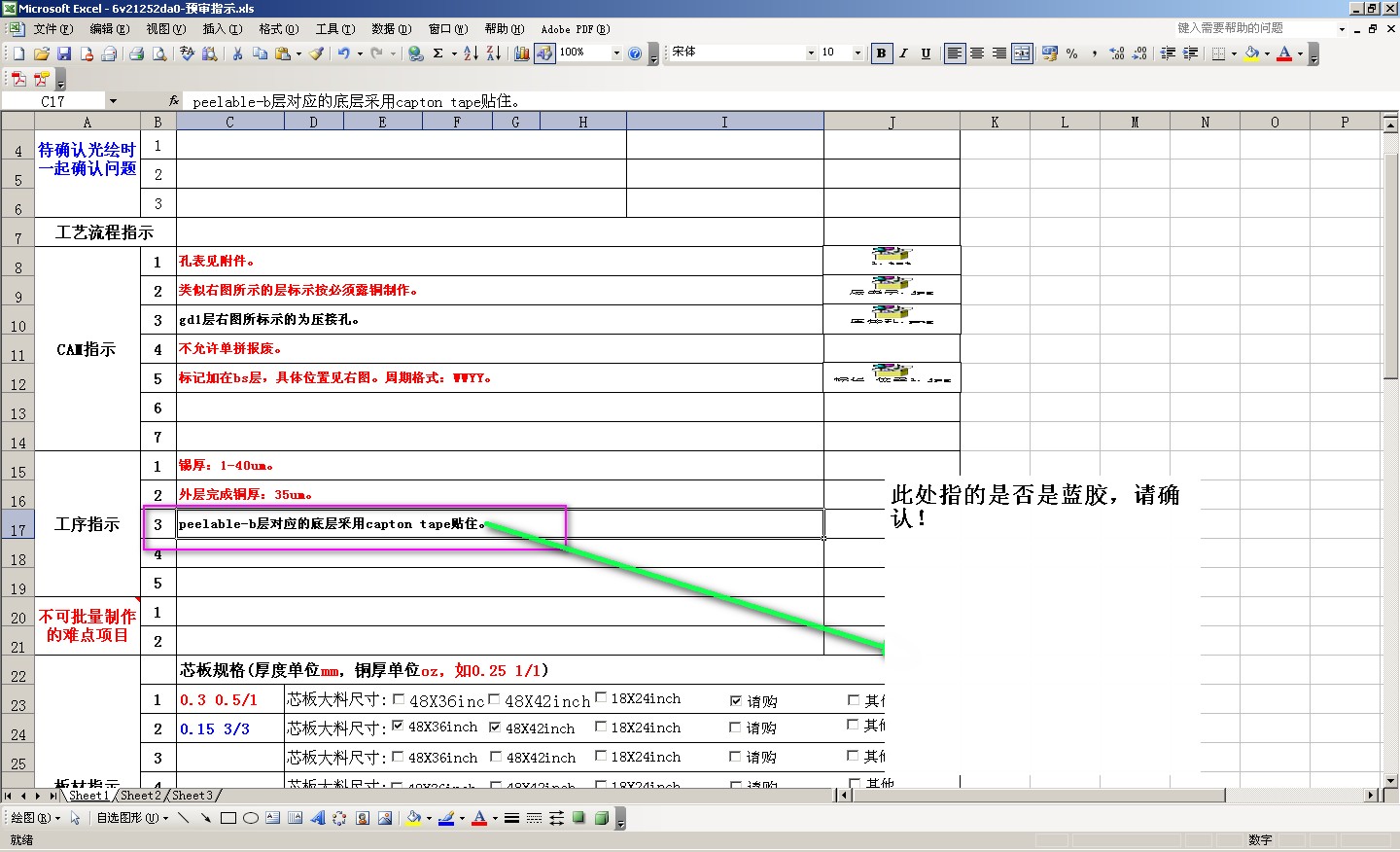
Task: Open the 编辑 (Edit) menu
Action: pyautogui.click(x=109, y=29)
